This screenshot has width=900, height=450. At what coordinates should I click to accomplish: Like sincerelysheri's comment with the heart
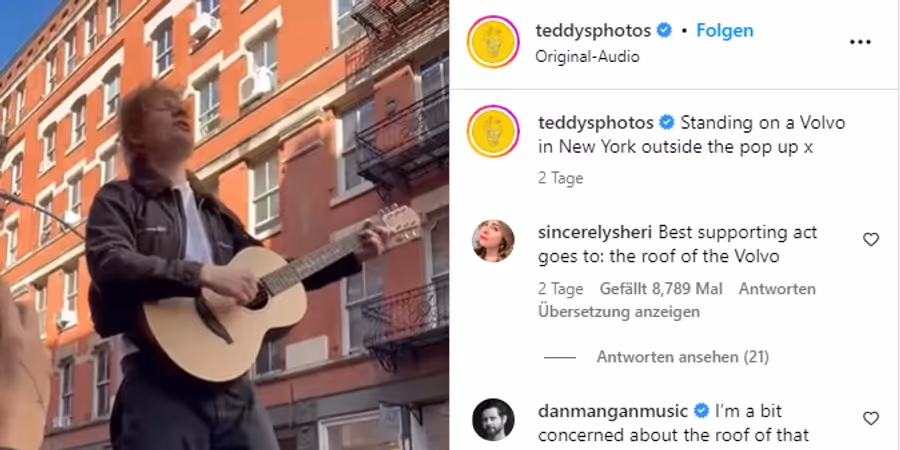871,239
